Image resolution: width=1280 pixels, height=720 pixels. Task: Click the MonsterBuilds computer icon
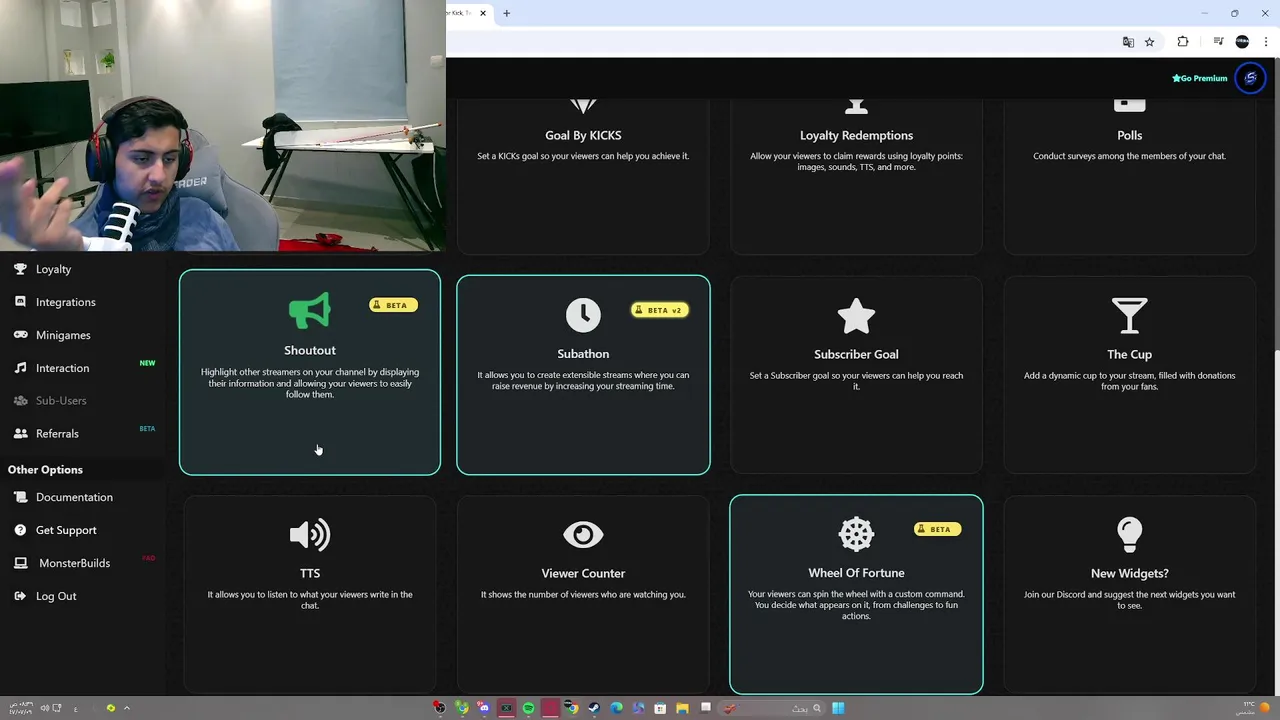pyautogui.click(x=20, y=563)
